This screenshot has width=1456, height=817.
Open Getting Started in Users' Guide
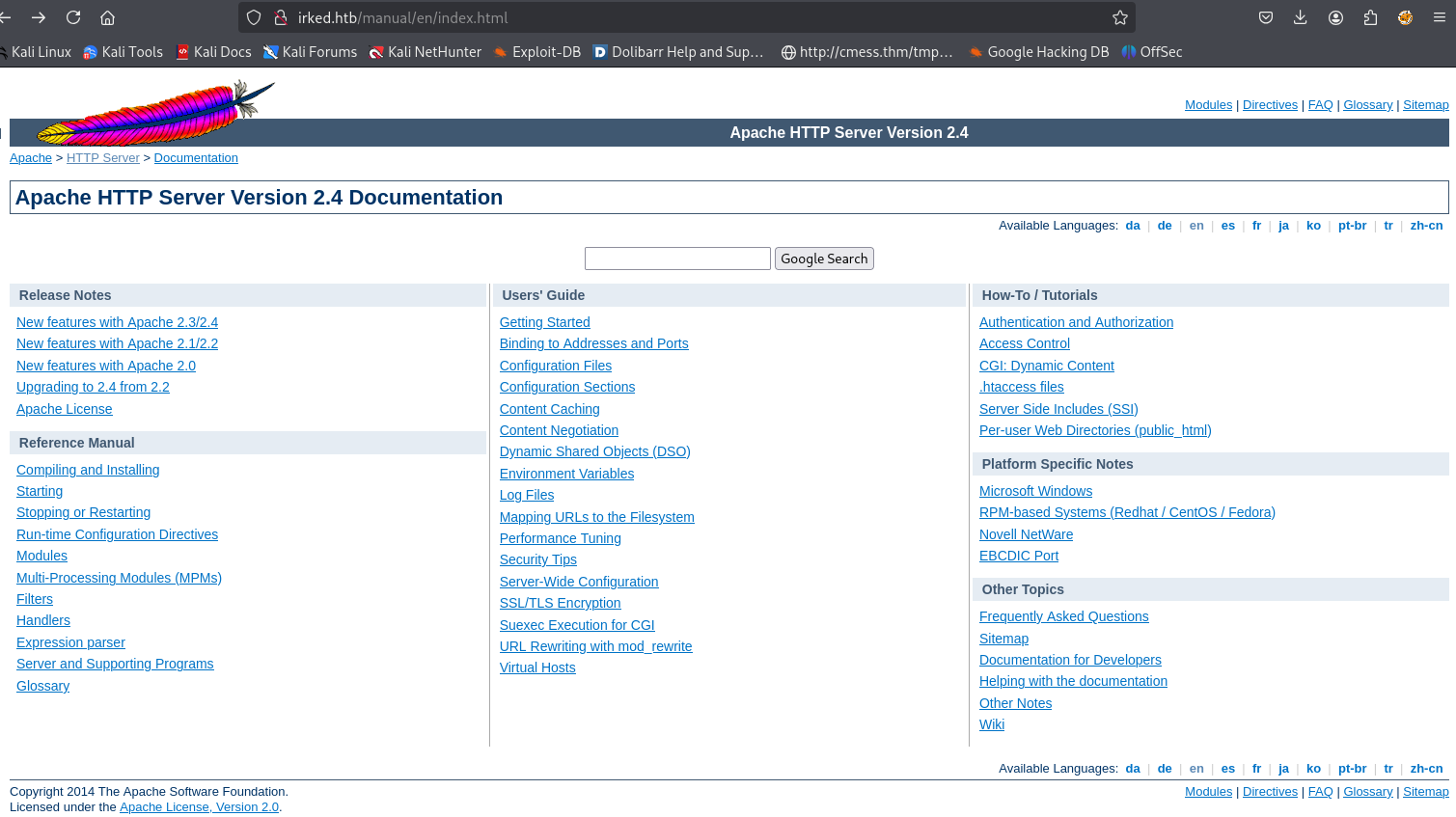(x=545, y=322)
